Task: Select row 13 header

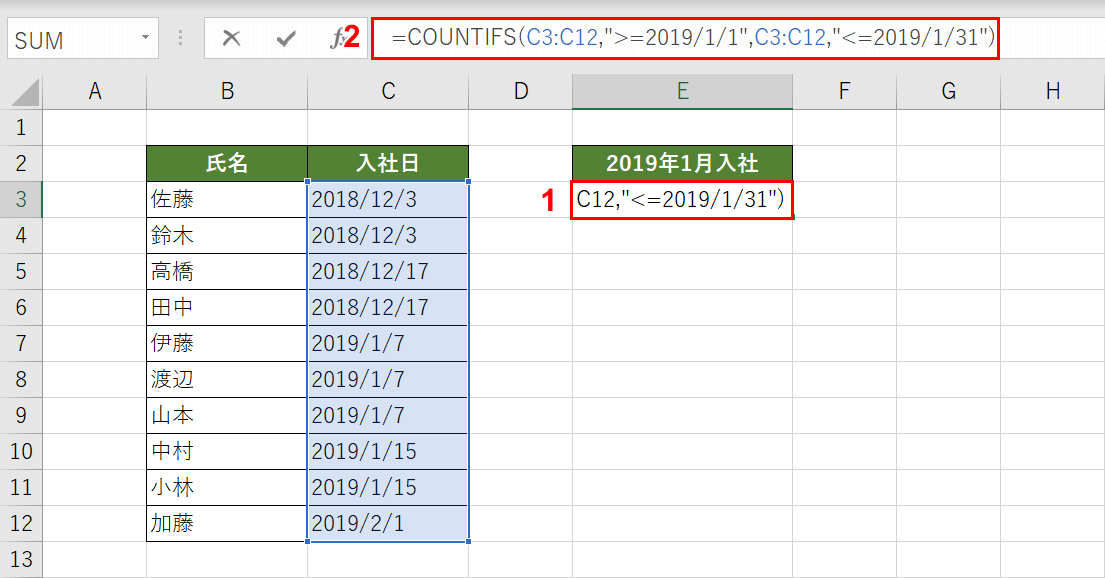Action: [x=21, y=560]
